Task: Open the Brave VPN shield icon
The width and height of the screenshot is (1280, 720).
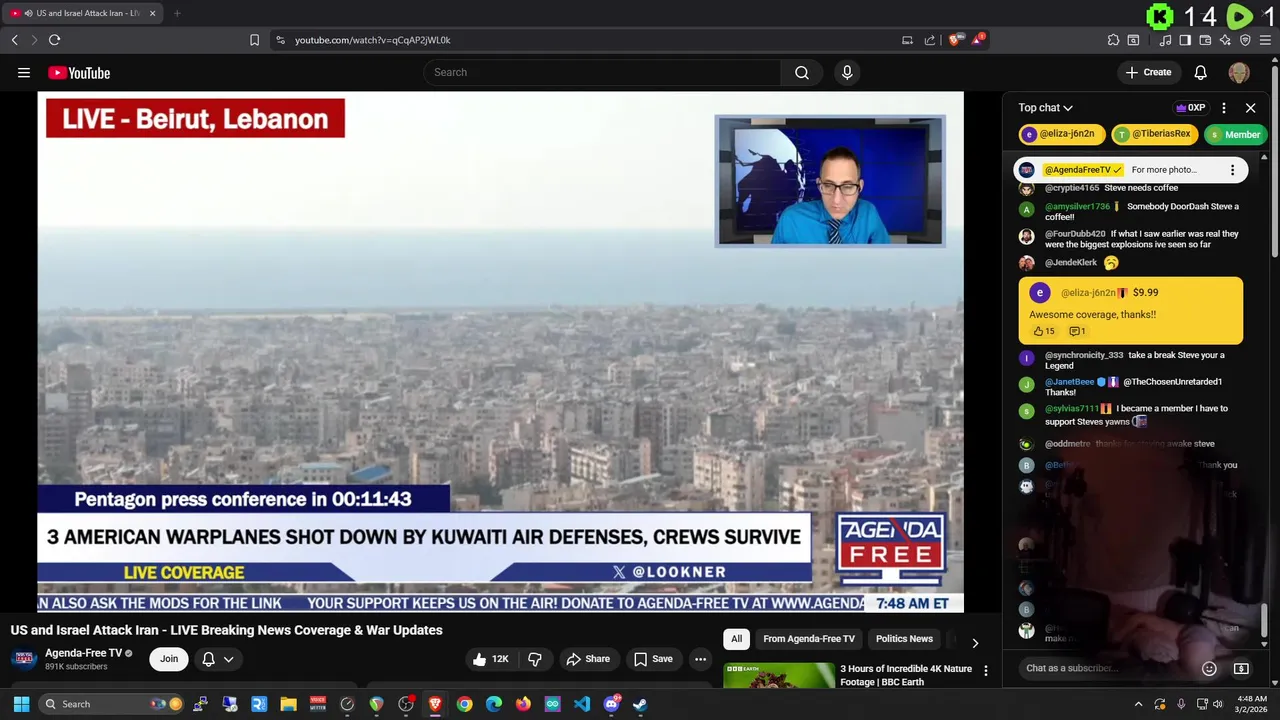Action: tap(1245, 40)
